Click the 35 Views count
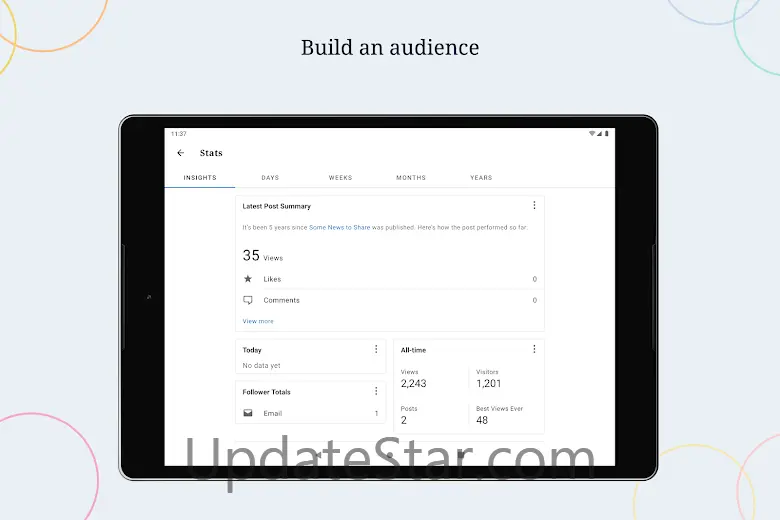Screen dimensions: 780x520 263,256
